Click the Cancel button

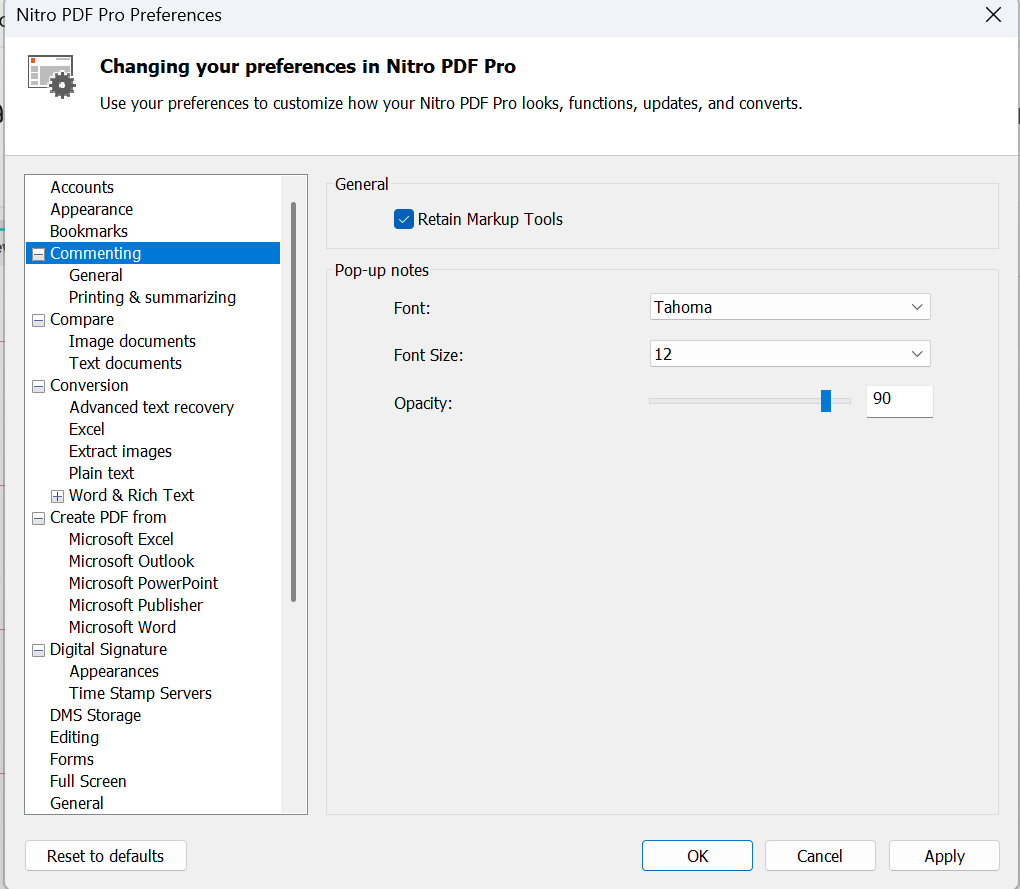[820, 856]
